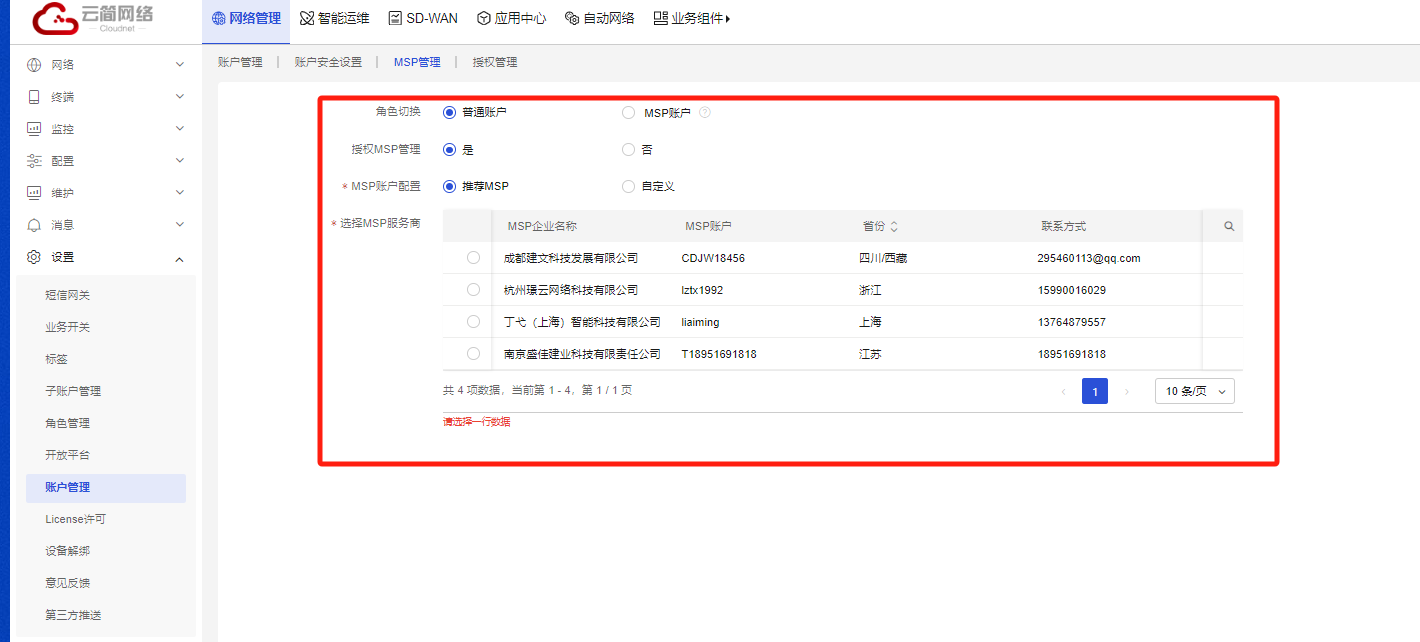Click the search icon in table header
This screenshot has width=1420, height=642.
(1229, 226)
